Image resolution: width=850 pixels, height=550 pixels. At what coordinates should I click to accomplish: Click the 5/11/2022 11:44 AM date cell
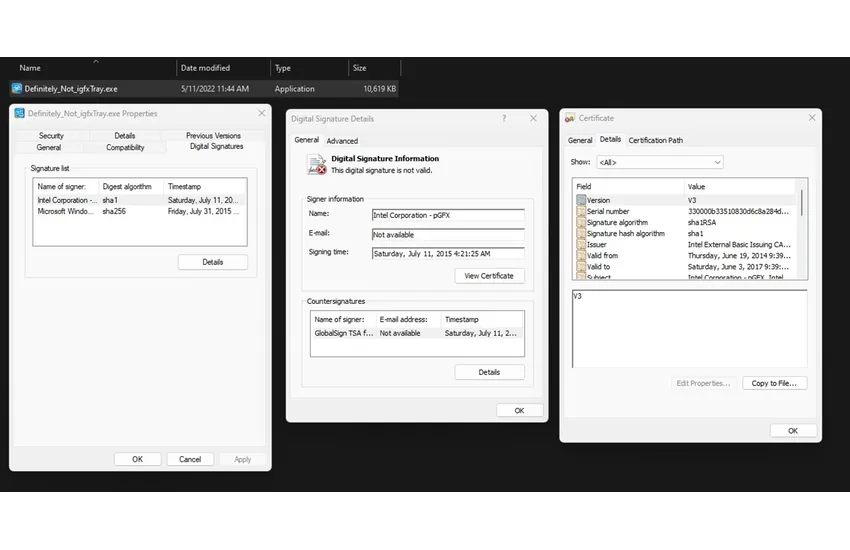[x=215, y=88]
